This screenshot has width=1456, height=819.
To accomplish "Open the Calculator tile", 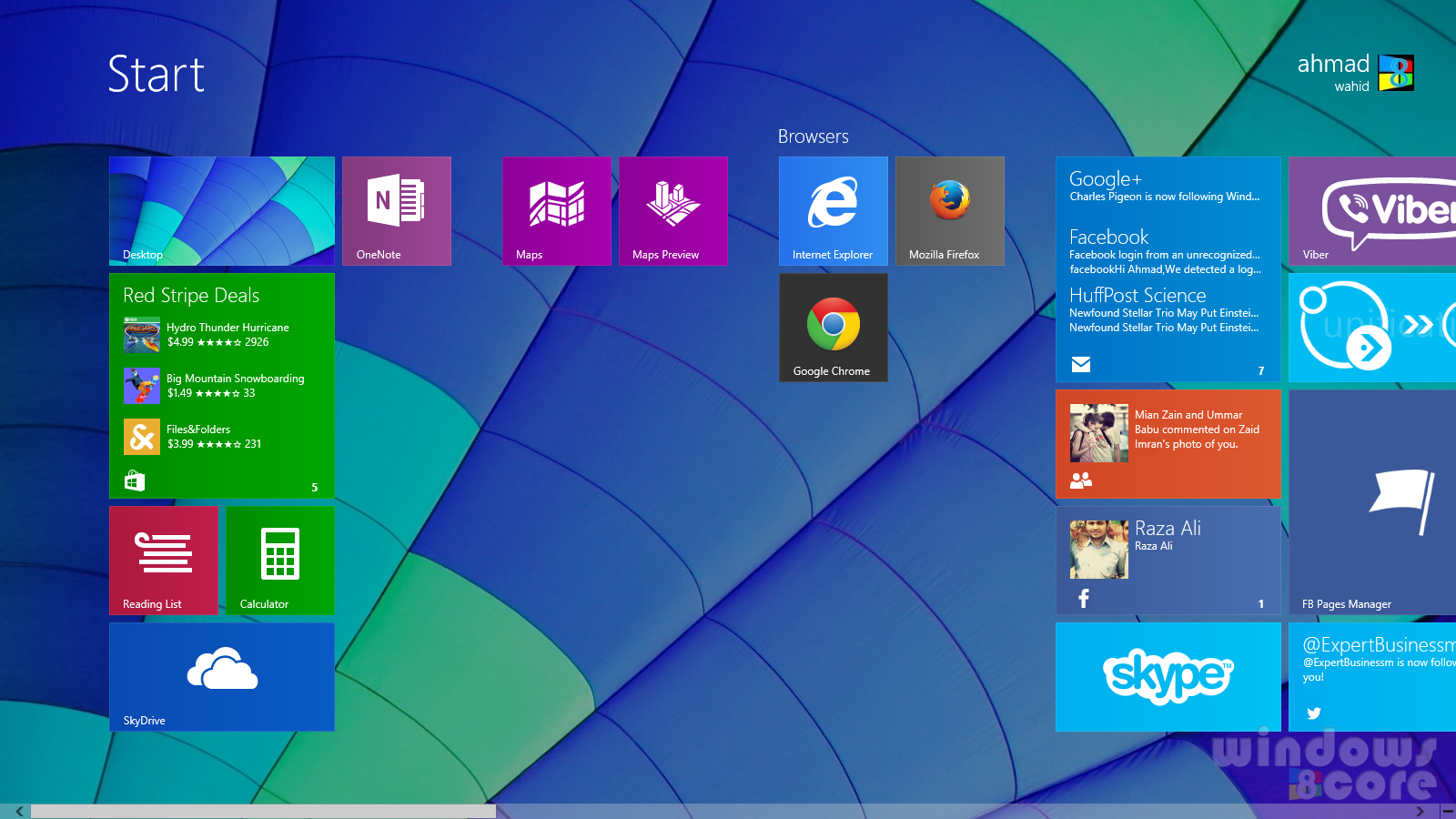I will point(279,560).
